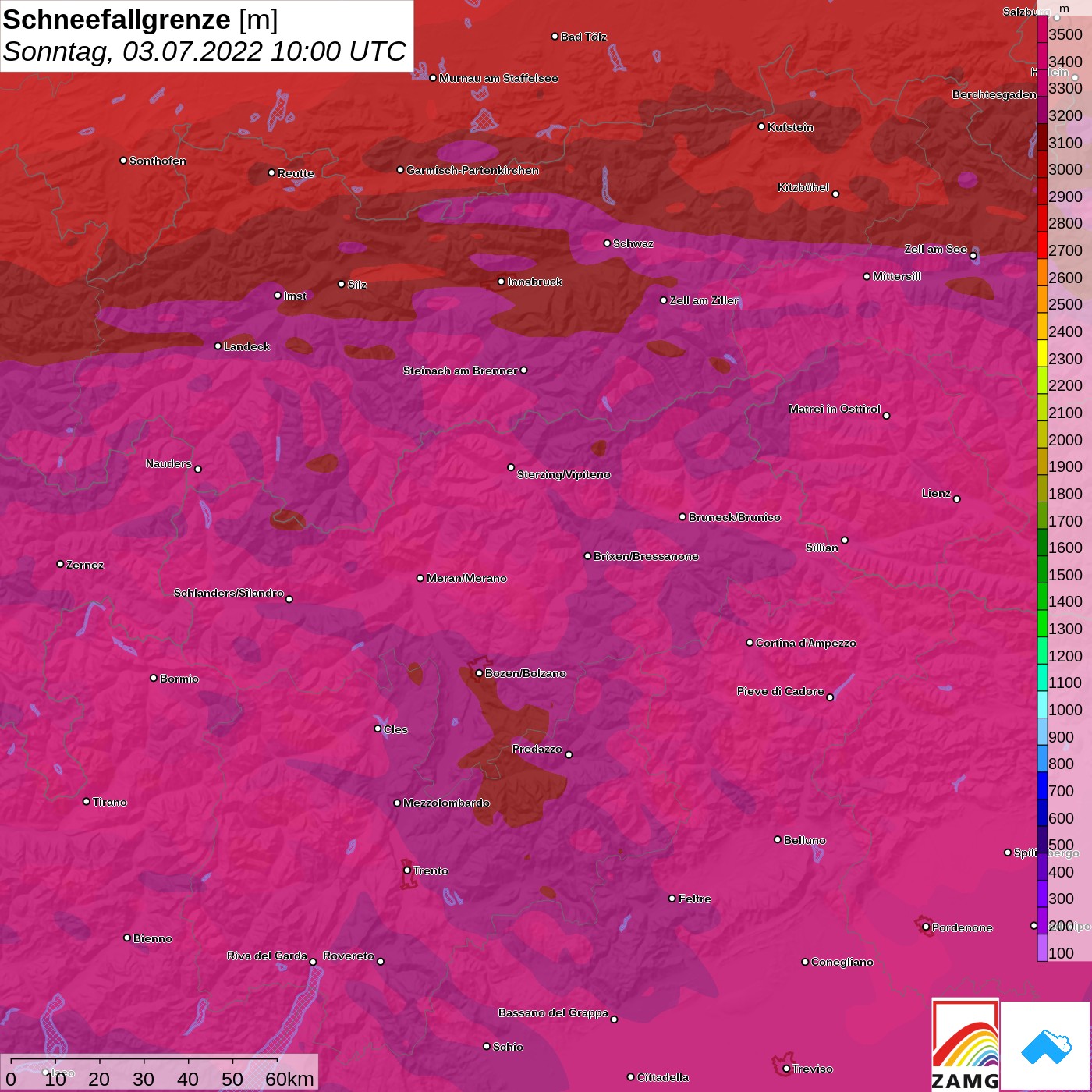This screenshot has height=1092, width=1092.
Task: Click the Murnau am Staffelsee label
Action: coord(498,78)
